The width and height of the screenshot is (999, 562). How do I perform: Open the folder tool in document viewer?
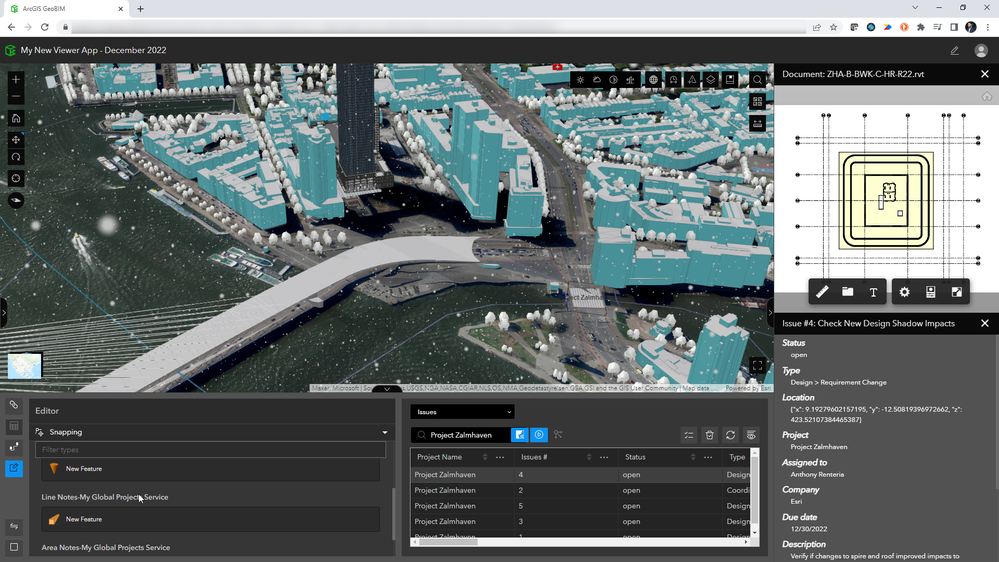click(x=847, y=292)
